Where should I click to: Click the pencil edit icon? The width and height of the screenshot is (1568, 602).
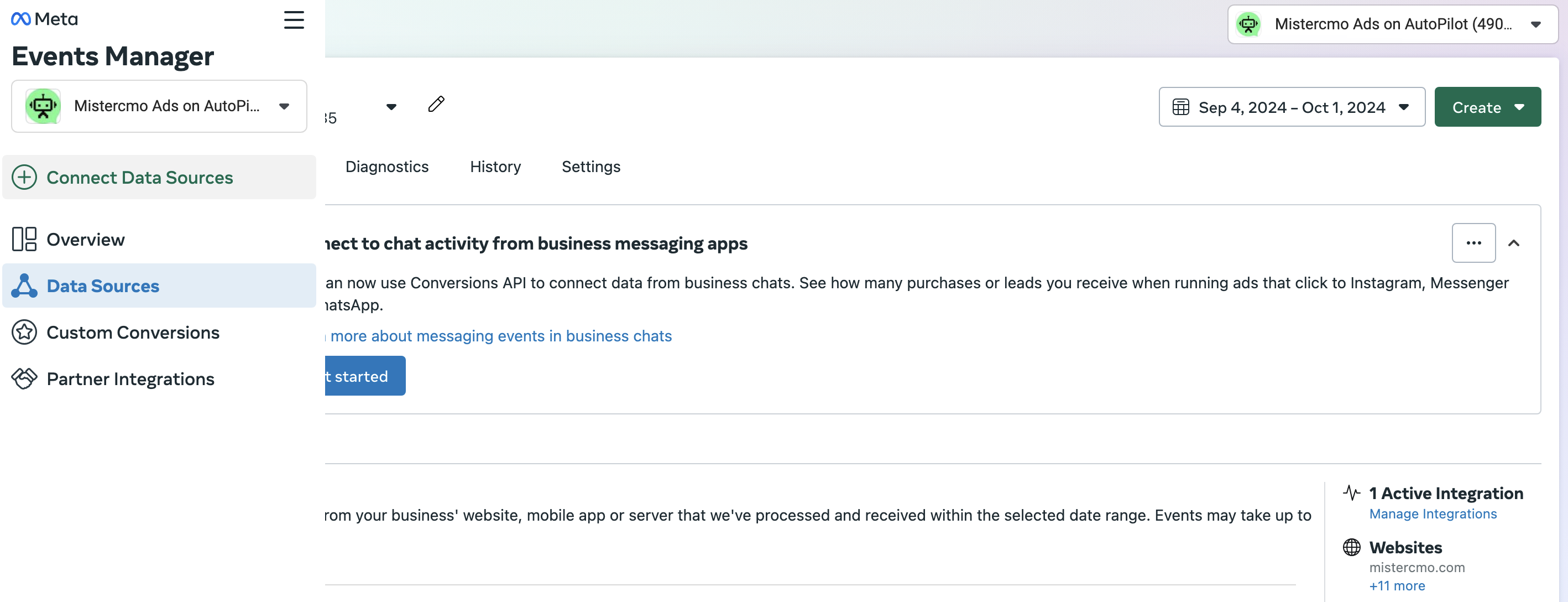pos(436,104)
